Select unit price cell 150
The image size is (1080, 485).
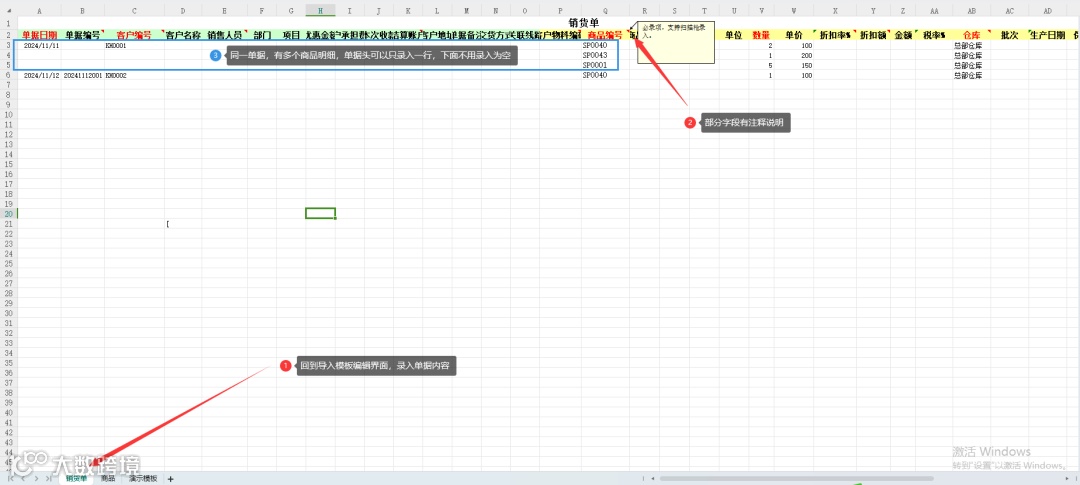(793, 65)
